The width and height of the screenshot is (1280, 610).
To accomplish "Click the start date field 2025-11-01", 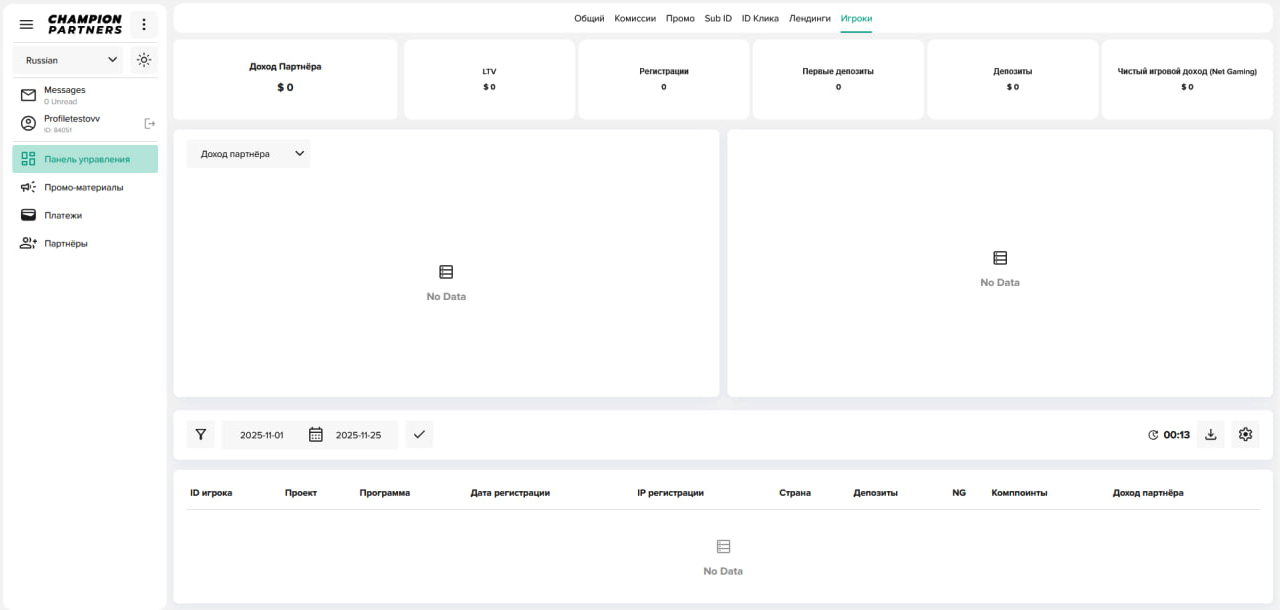I will (262, 435).
